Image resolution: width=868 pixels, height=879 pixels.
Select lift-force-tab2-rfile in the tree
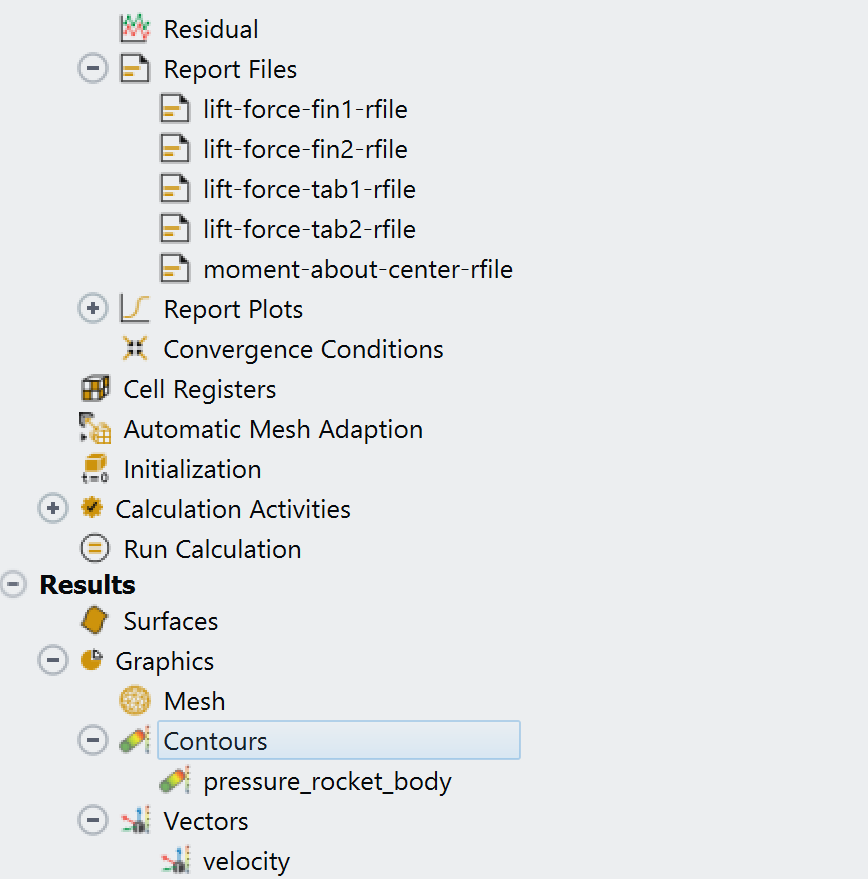[309, 229]
